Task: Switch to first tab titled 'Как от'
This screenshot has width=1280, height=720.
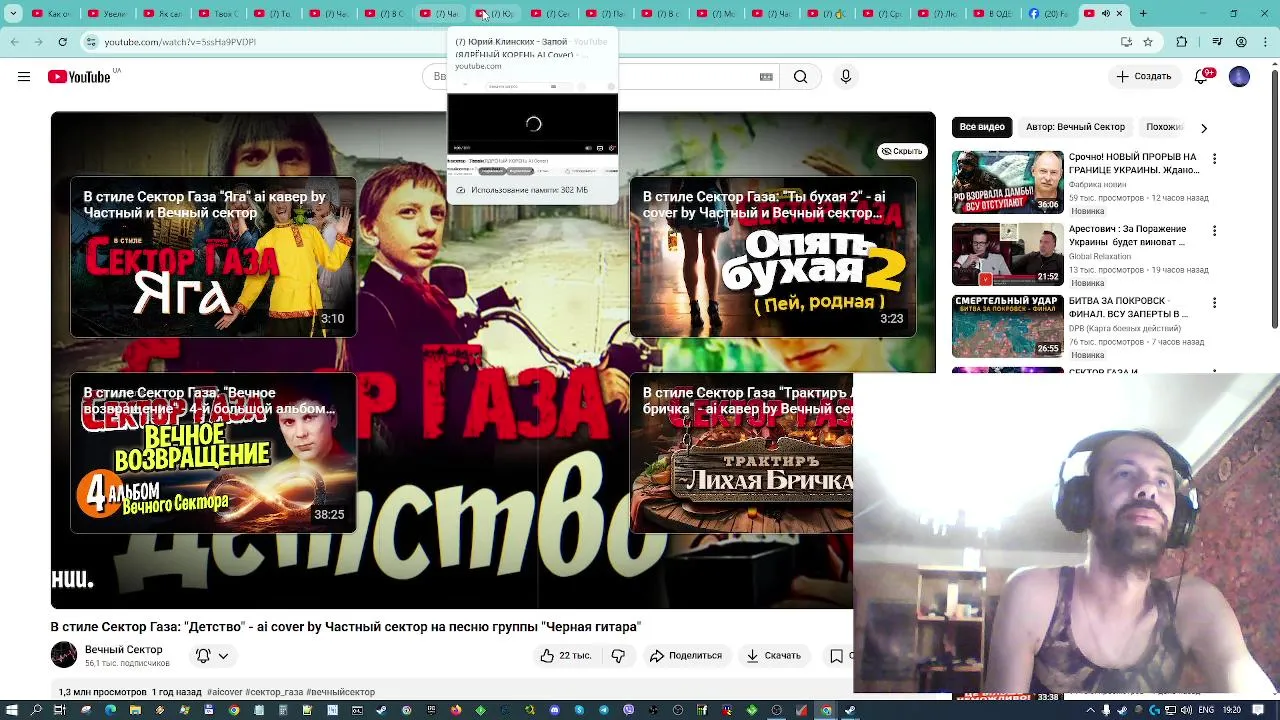Action: point(51,14)
